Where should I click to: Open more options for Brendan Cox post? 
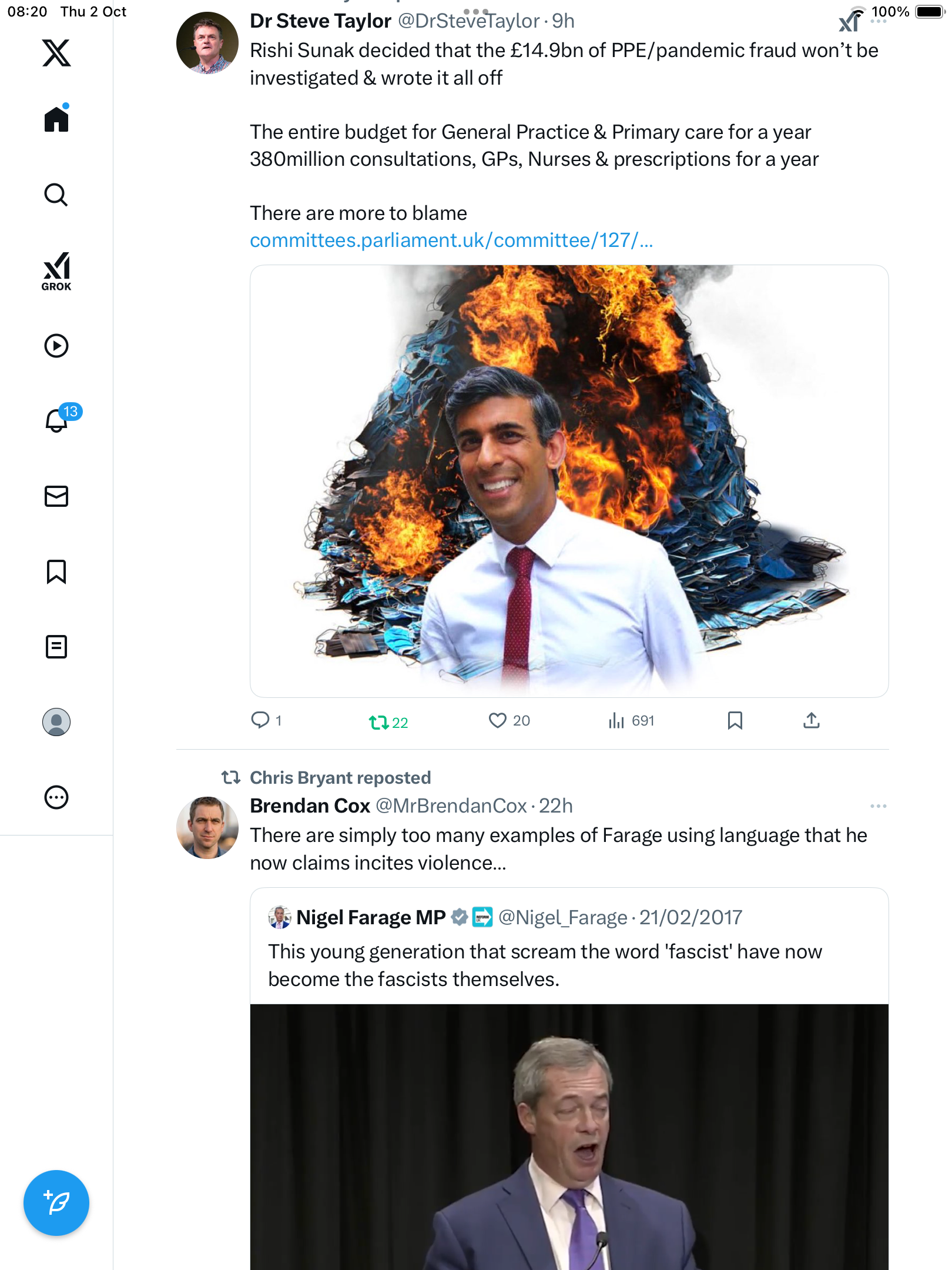tap(878, 806)
